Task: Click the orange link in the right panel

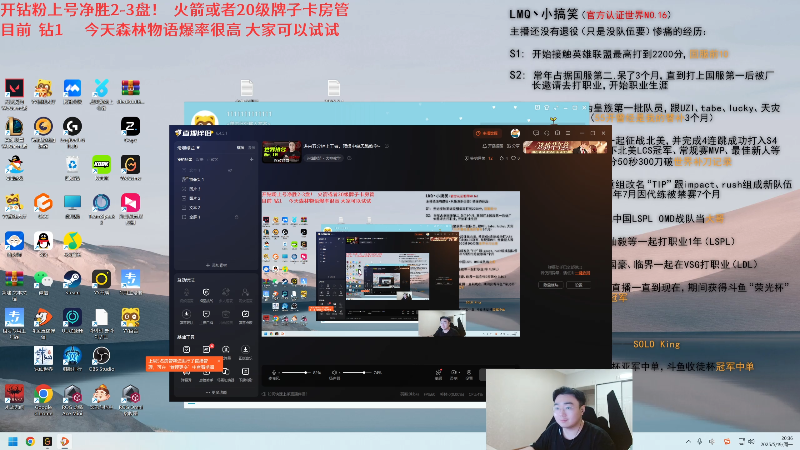Action: click(x=583, y=273)
